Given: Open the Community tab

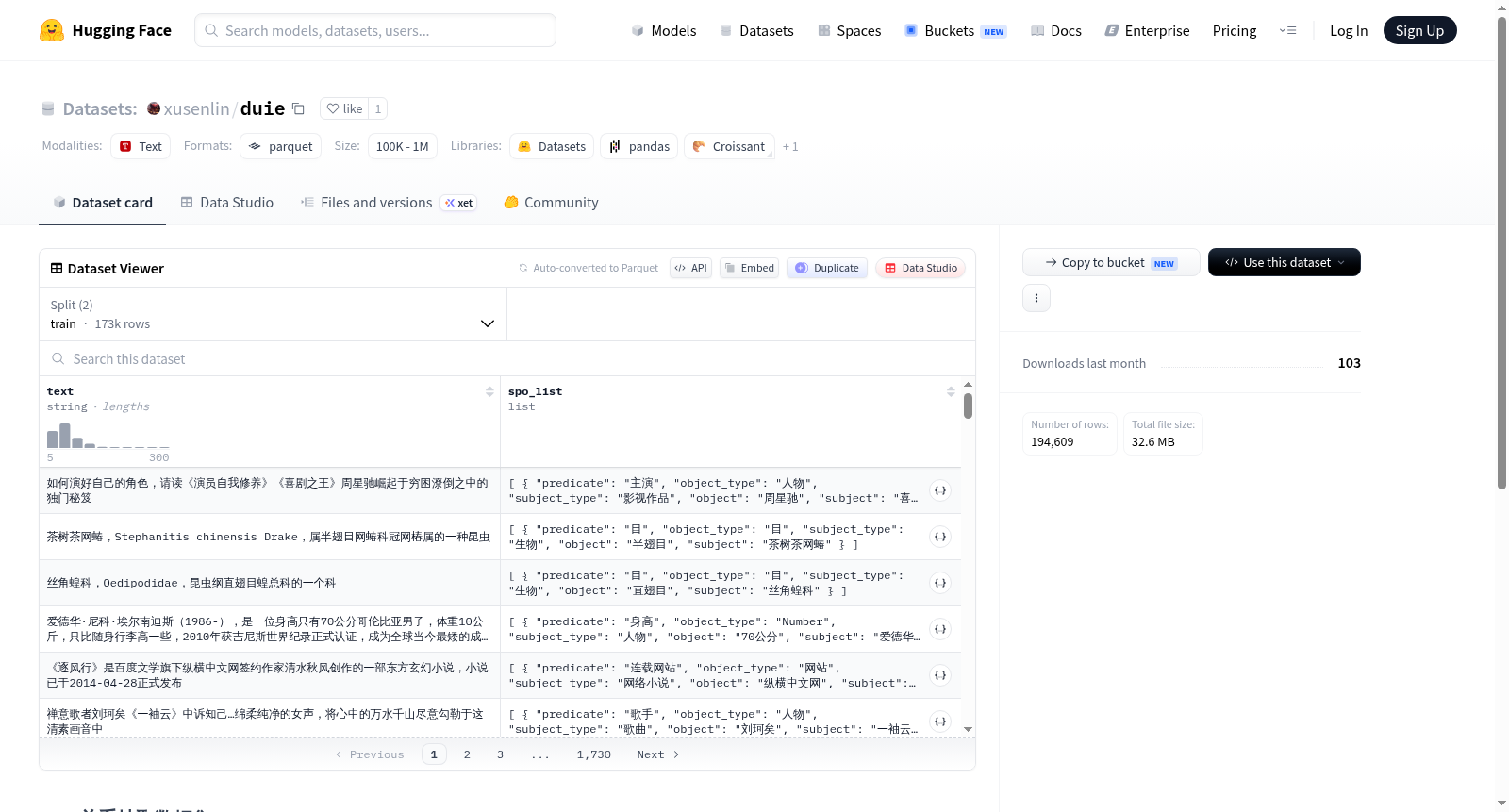Looking at the screenshot, I should point(551,202).
